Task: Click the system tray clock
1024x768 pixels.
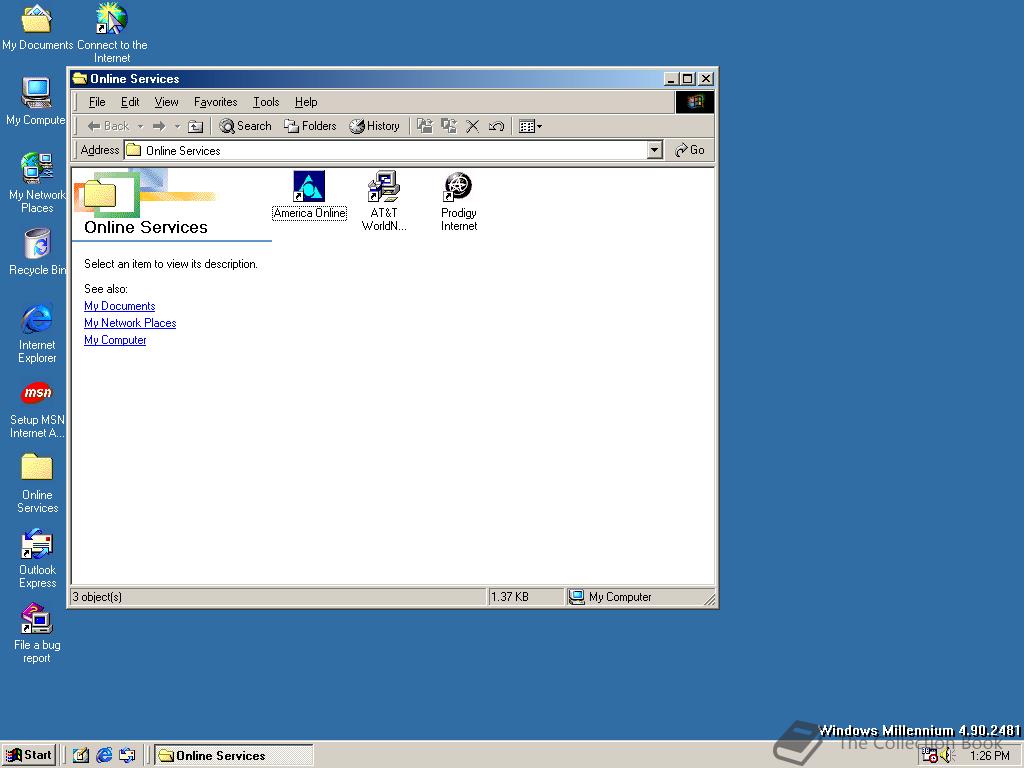Action: [989, 756]
